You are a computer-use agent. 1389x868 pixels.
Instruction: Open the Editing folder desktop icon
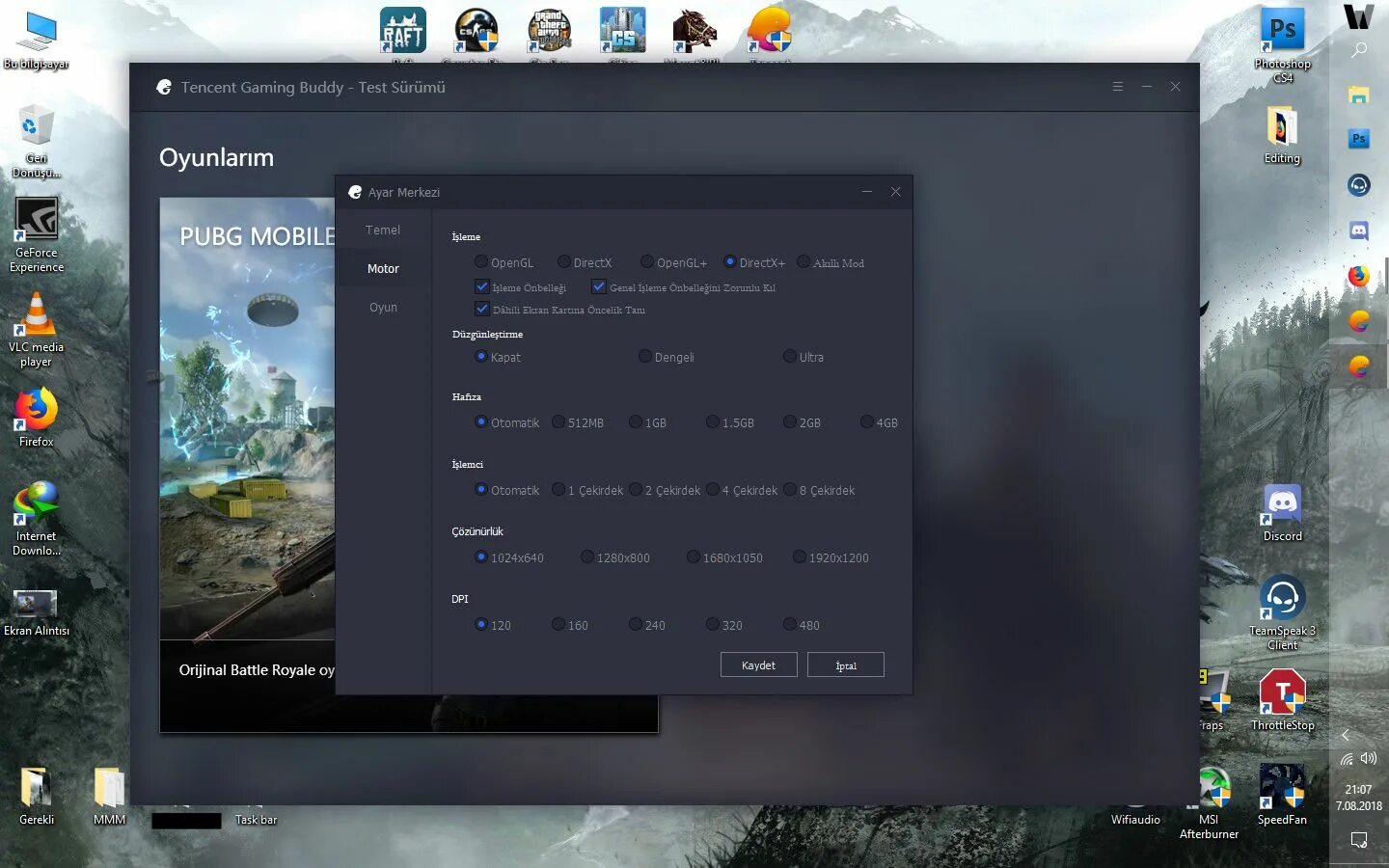tap(1283, 135)
